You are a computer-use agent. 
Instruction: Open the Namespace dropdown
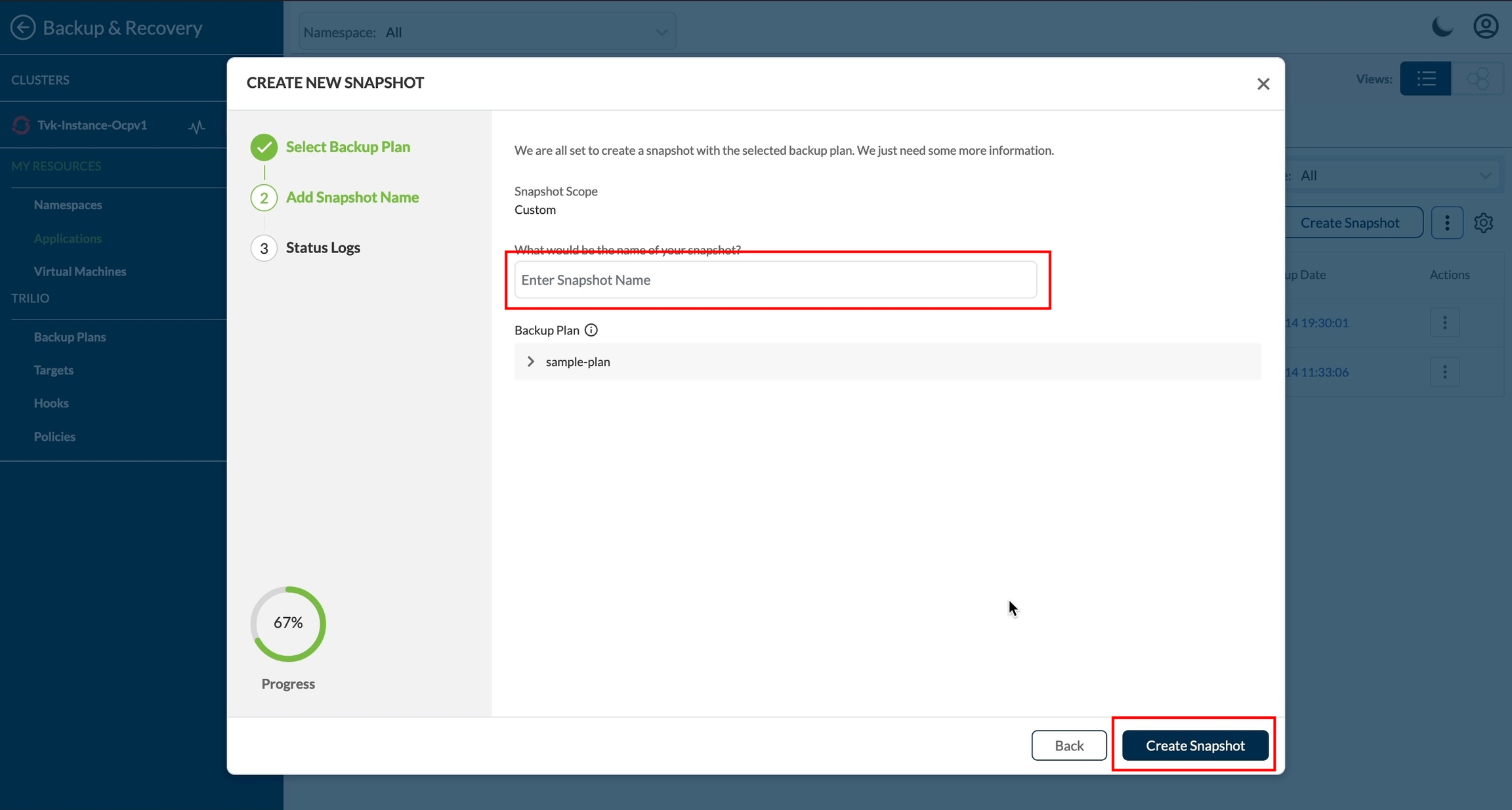coord(487,31)
